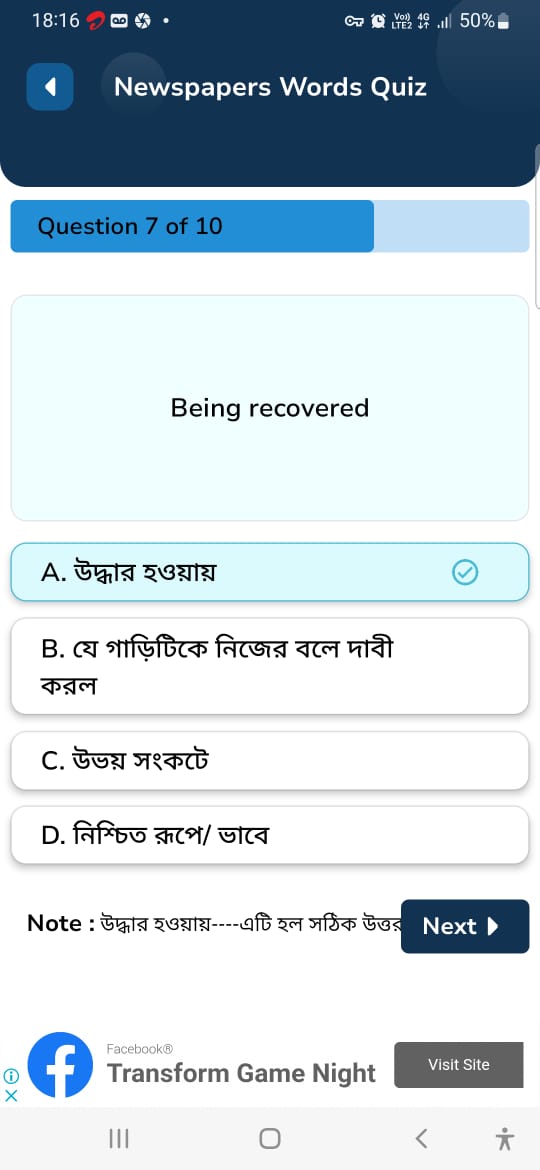The height and width of the screenshot is (1170, 540).
Task: Tap the checkmark icon on option A
Action: (x=465, y=572)
